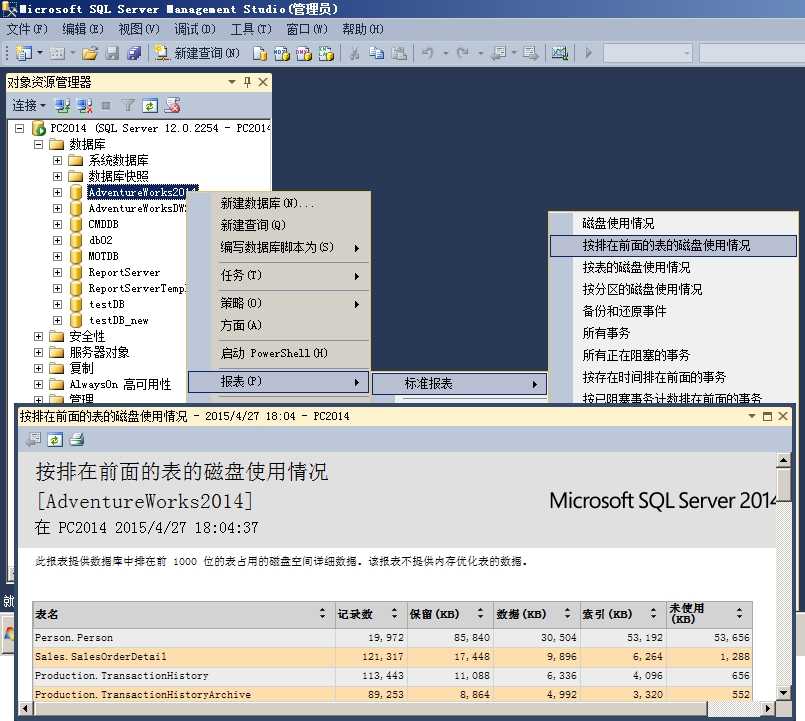This screenshot has width=805, height=721.
Task: Click the Person.Person table row name
Action: click(74, 638)
